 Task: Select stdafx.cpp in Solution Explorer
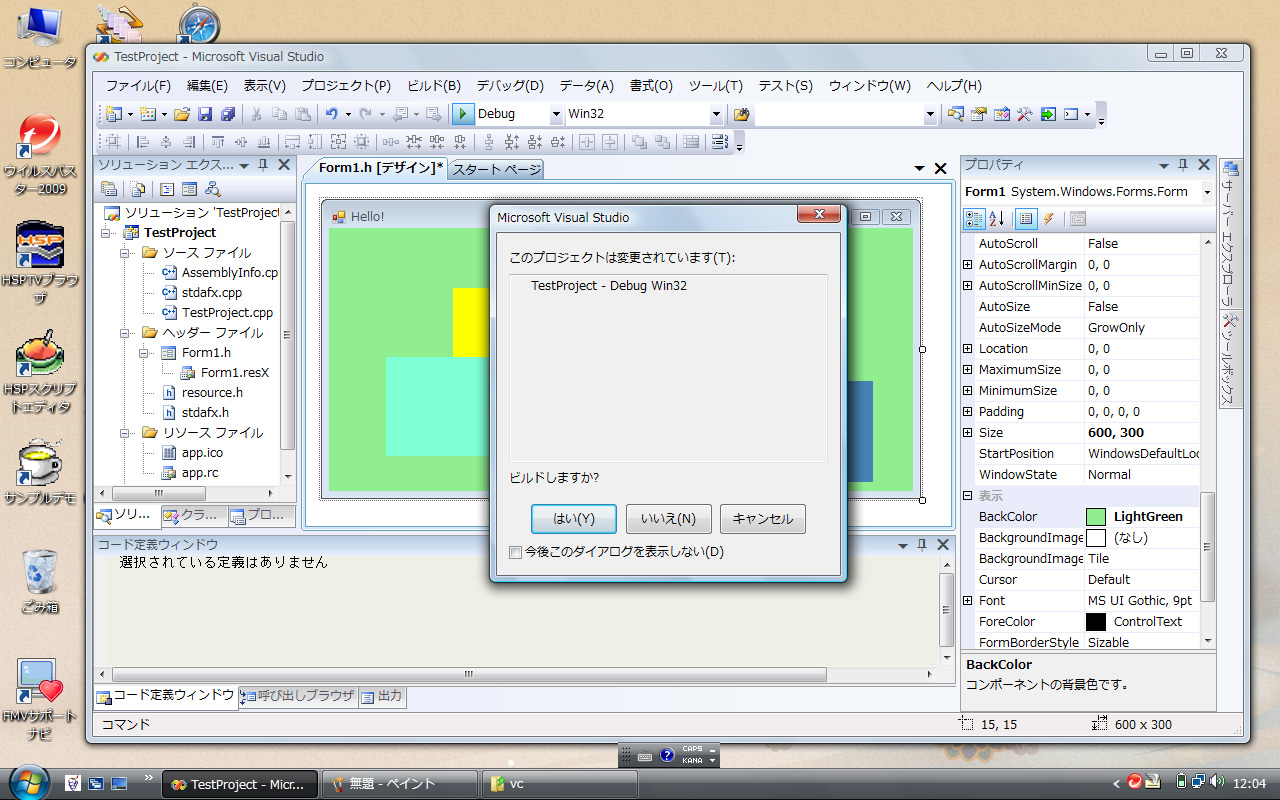point(211,293)
